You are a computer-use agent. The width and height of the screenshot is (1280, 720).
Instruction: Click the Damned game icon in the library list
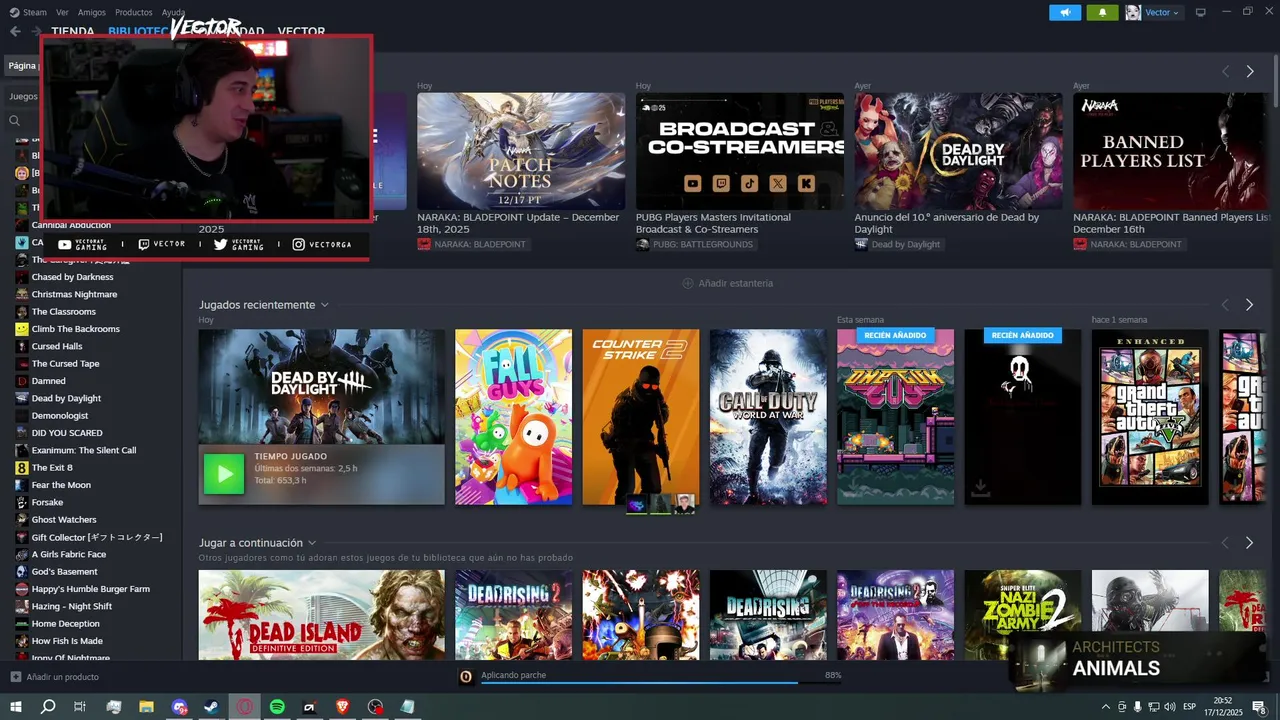coord(22,381)
